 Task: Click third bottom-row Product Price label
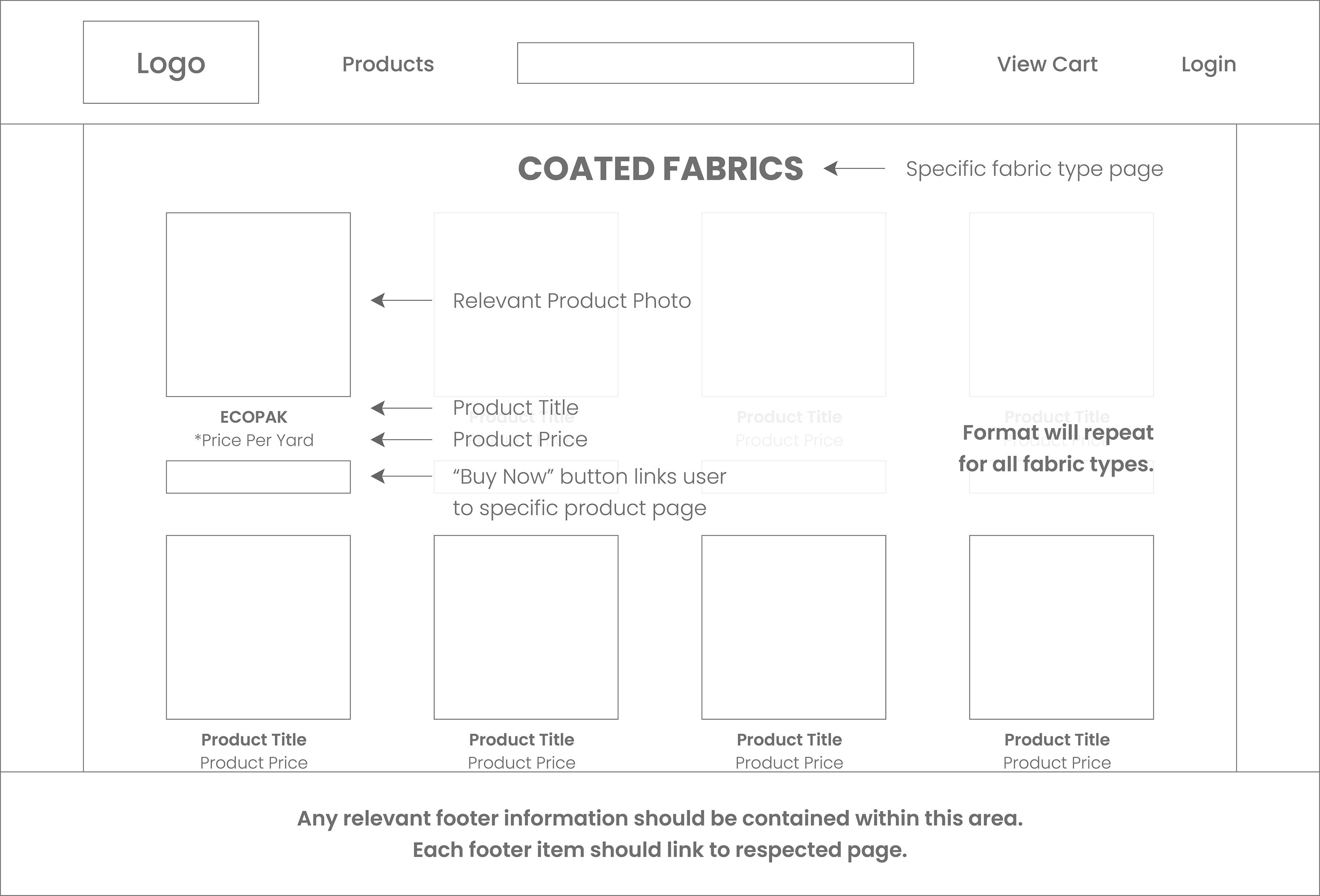[x=789, y=763]
